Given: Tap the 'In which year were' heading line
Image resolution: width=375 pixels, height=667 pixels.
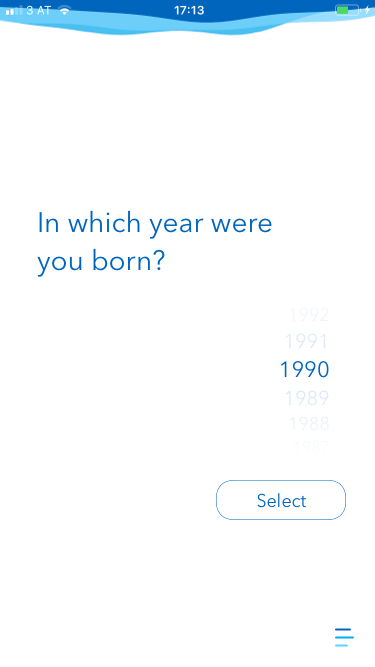Looking at the screenshot, I should pyautogui.click(x=155, y=223).
